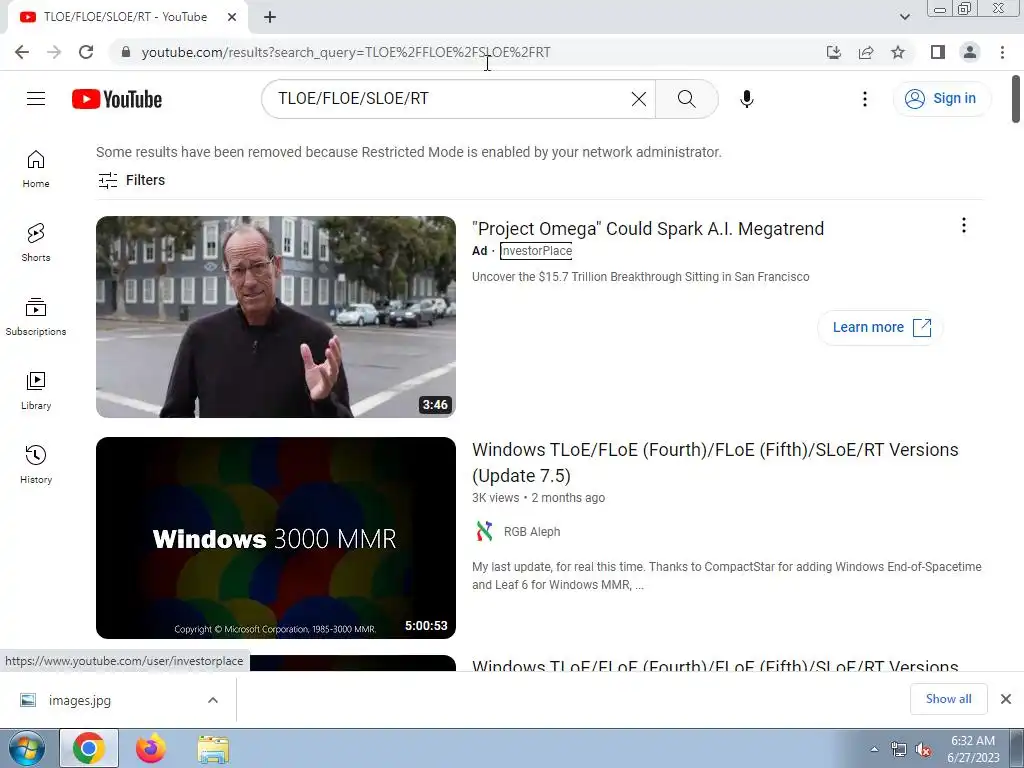This screenshot has width=1024, height=768.
Task: Open the YouTube hamburger guide menu
Action: [36, 99]
